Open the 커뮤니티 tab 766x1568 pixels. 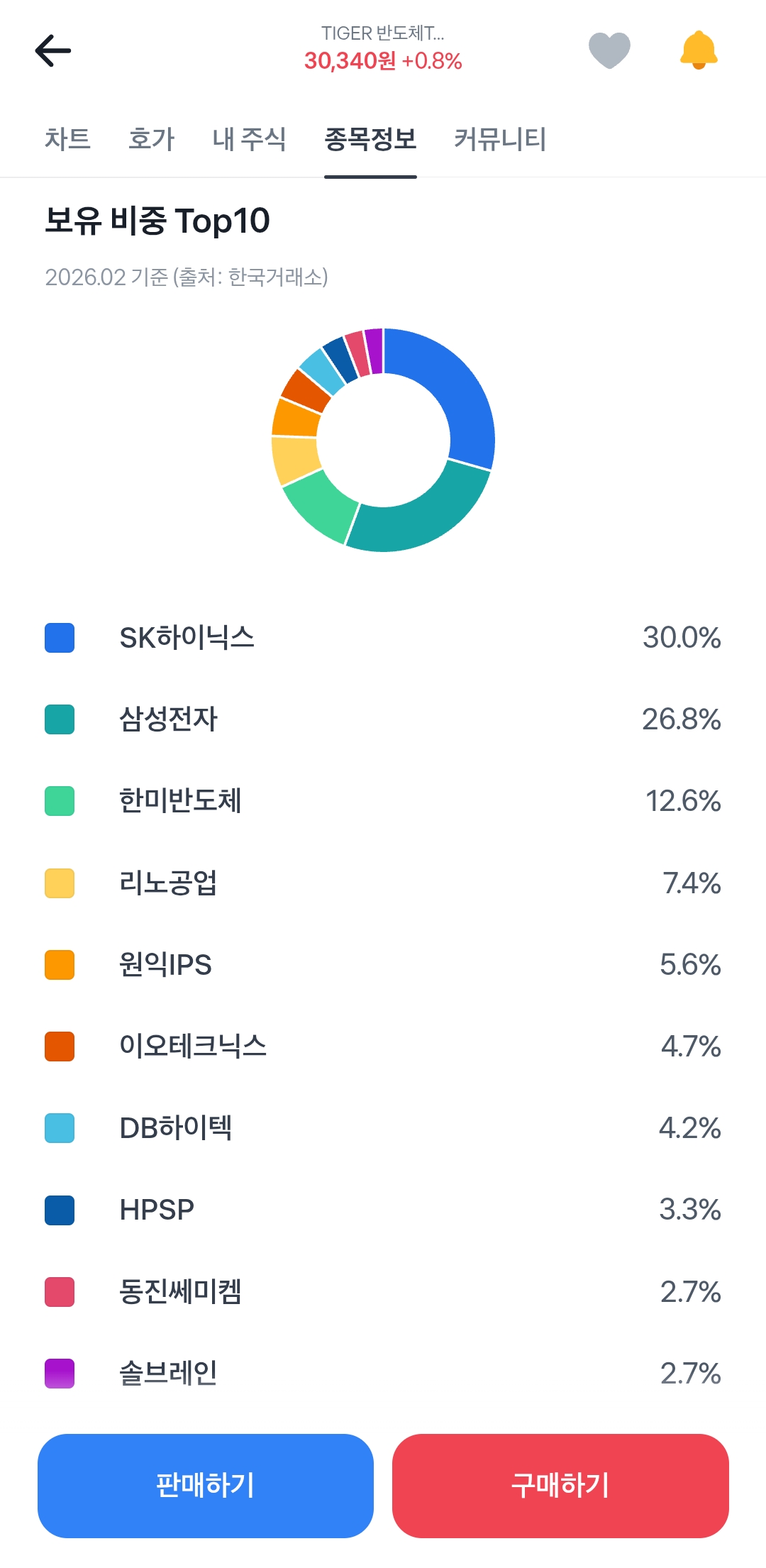[x=500, y=139]
